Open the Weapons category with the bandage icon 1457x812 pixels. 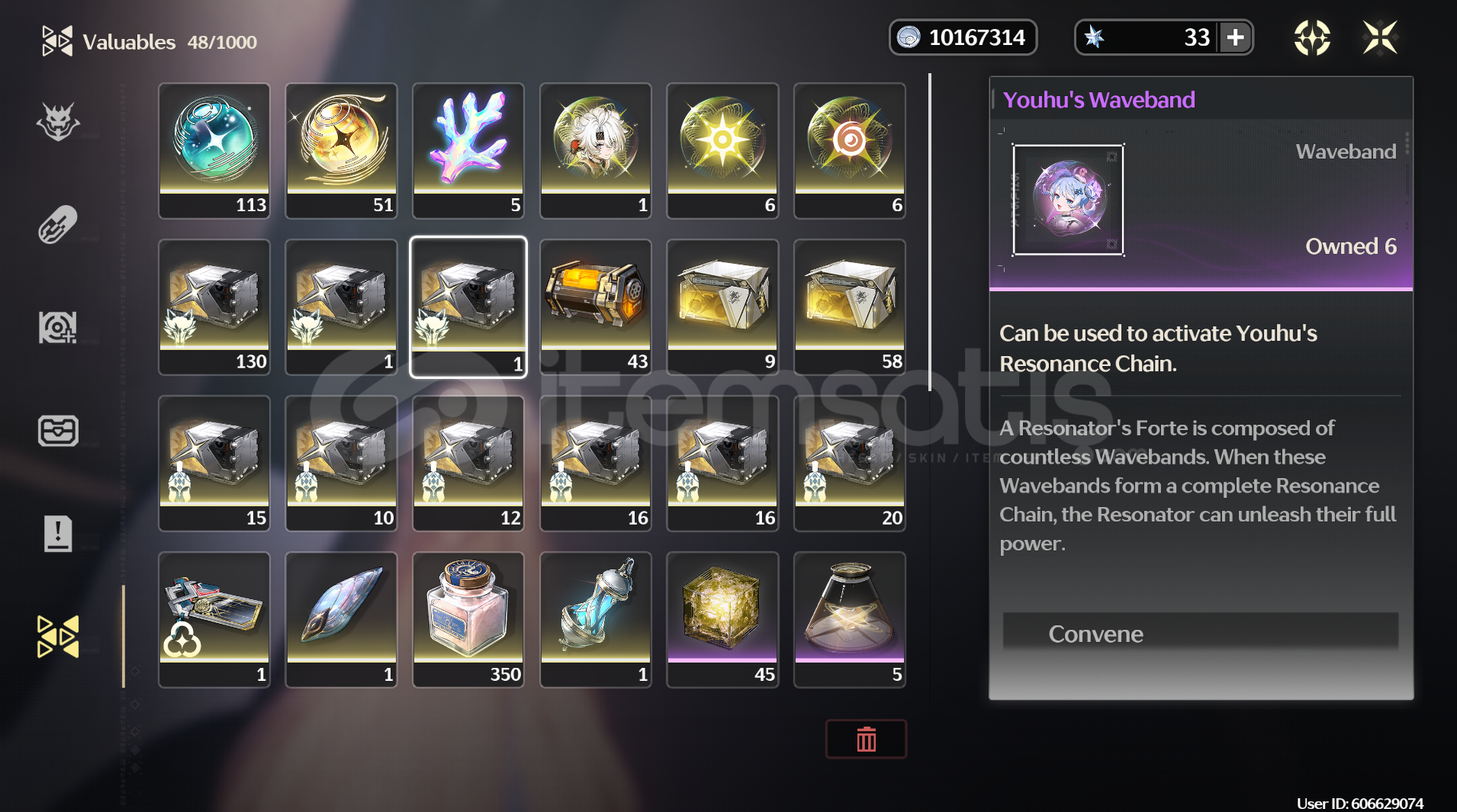(x=58, y=225)
